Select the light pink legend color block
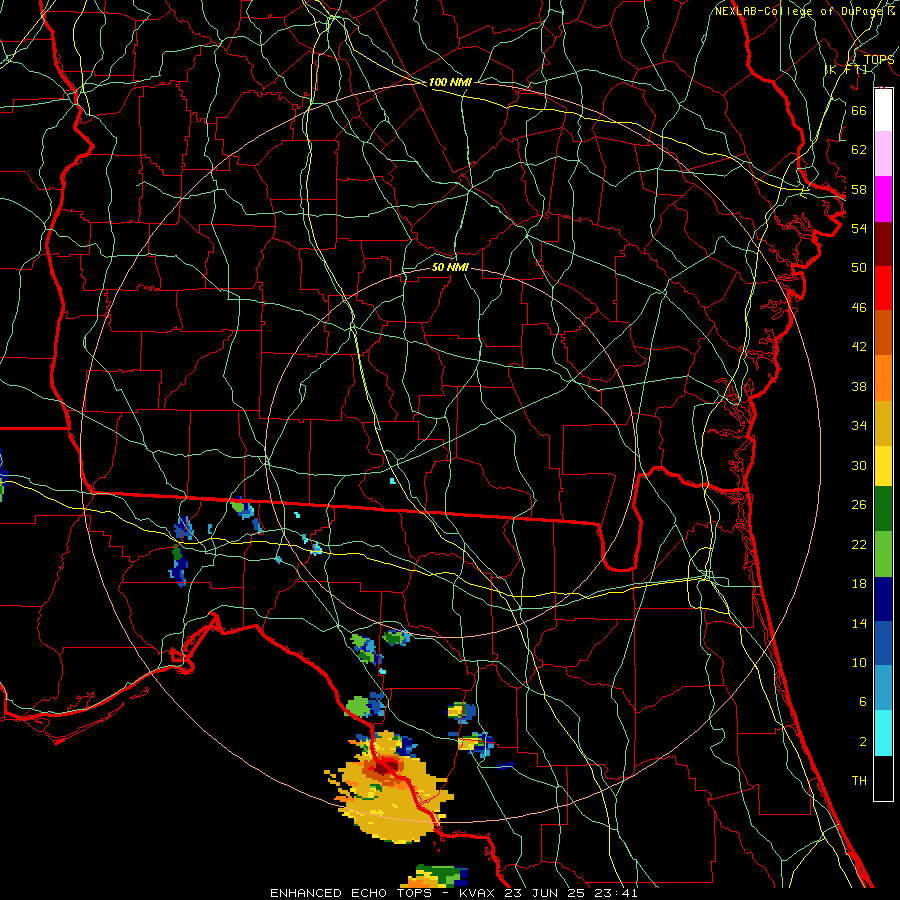 pos(883,153)
